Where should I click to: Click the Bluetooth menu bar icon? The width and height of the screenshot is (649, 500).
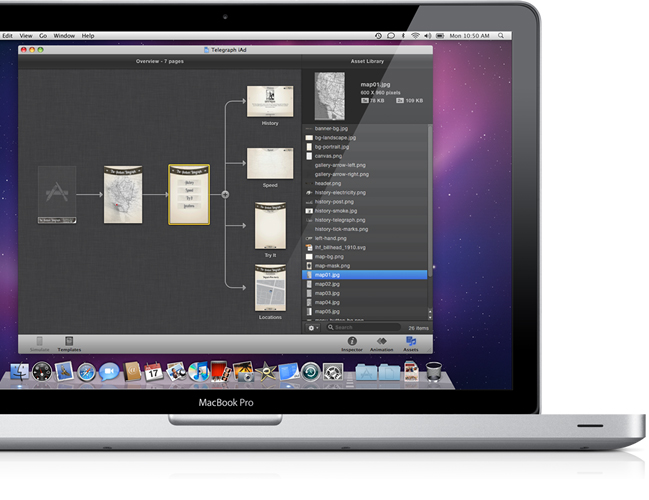click(x=403, y=36)
